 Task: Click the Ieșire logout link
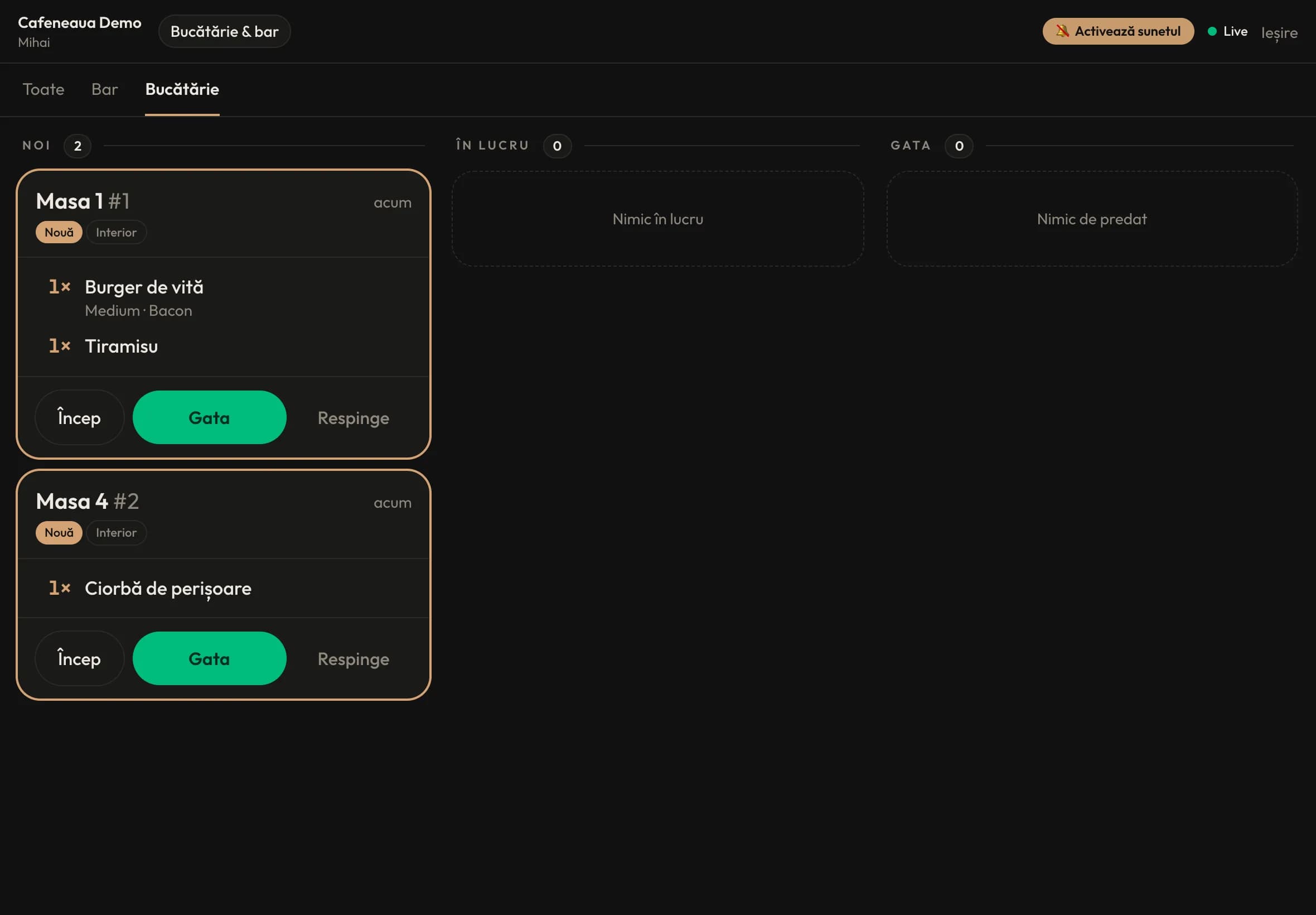(1279, 33)
